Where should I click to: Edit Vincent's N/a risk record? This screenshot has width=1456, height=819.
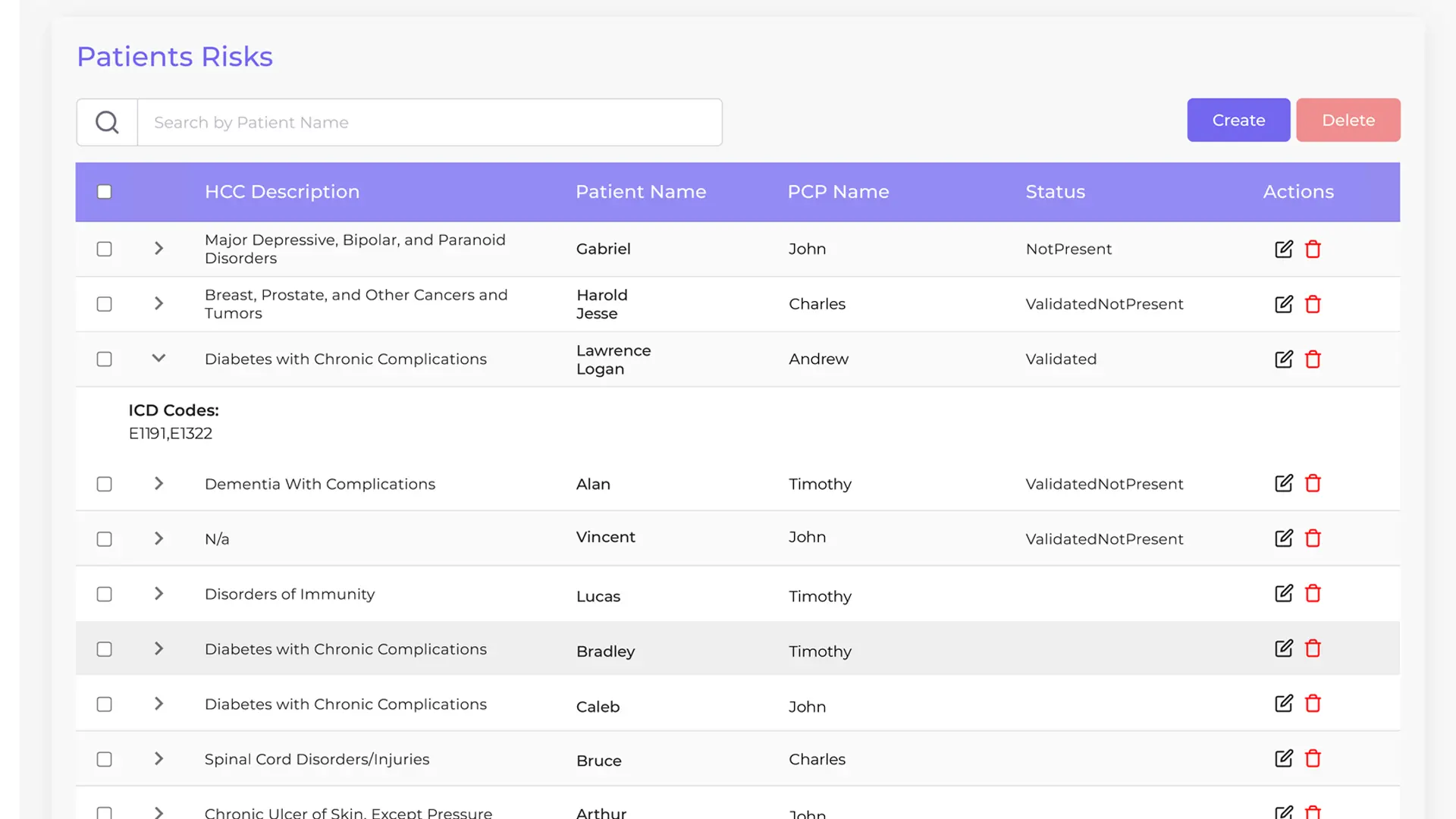pyautogui.click(x=1283, y=538)
